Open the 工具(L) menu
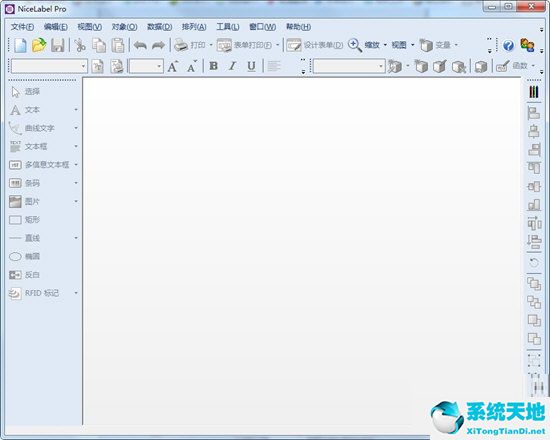The image size is (550, 440). [228, 27]
